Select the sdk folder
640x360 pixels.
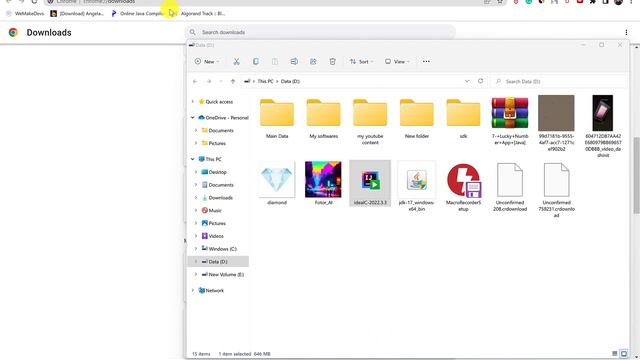[463, 118]
